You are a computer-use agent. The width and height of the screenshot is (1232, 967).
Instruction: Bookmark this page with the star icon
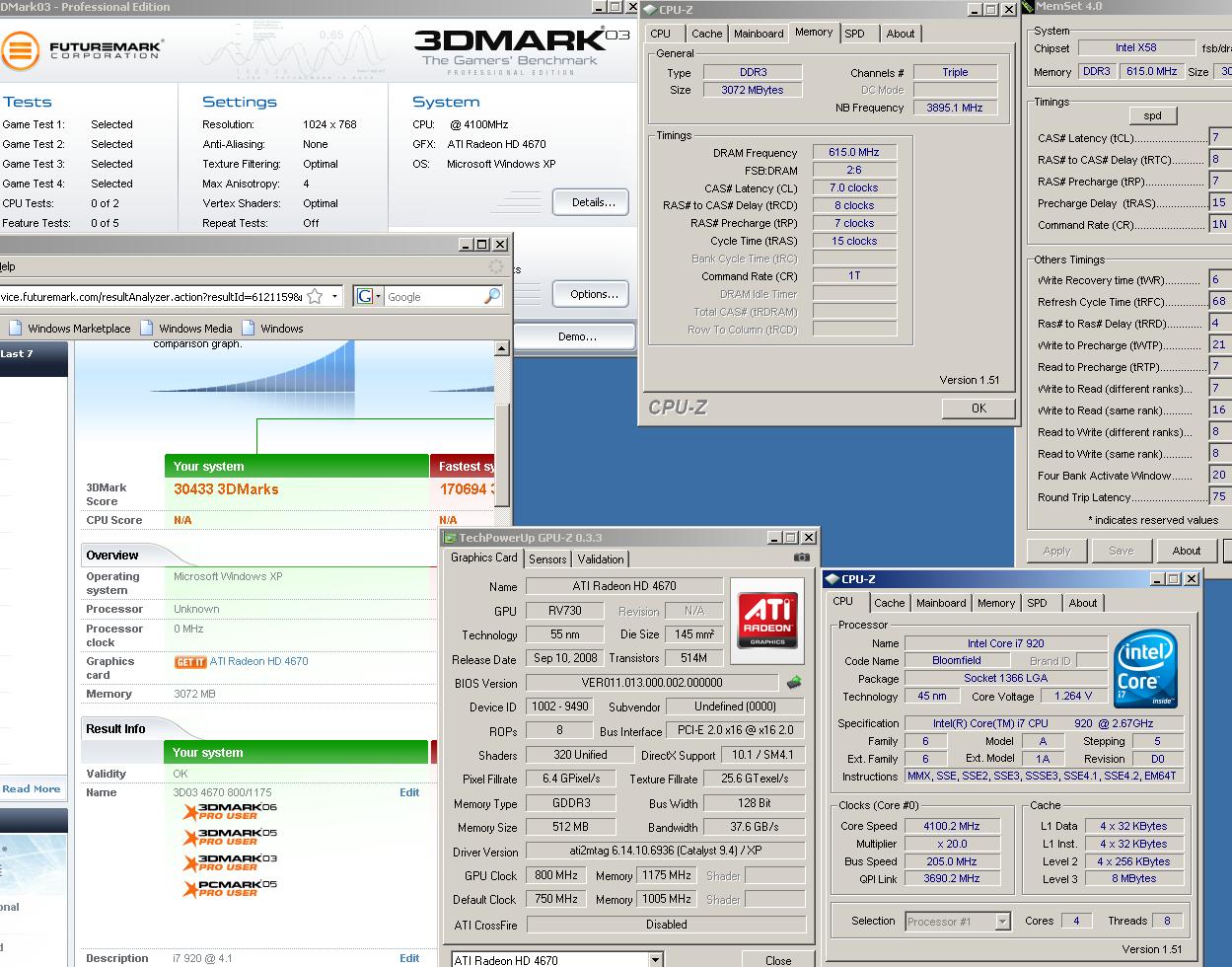click(315, 296)
